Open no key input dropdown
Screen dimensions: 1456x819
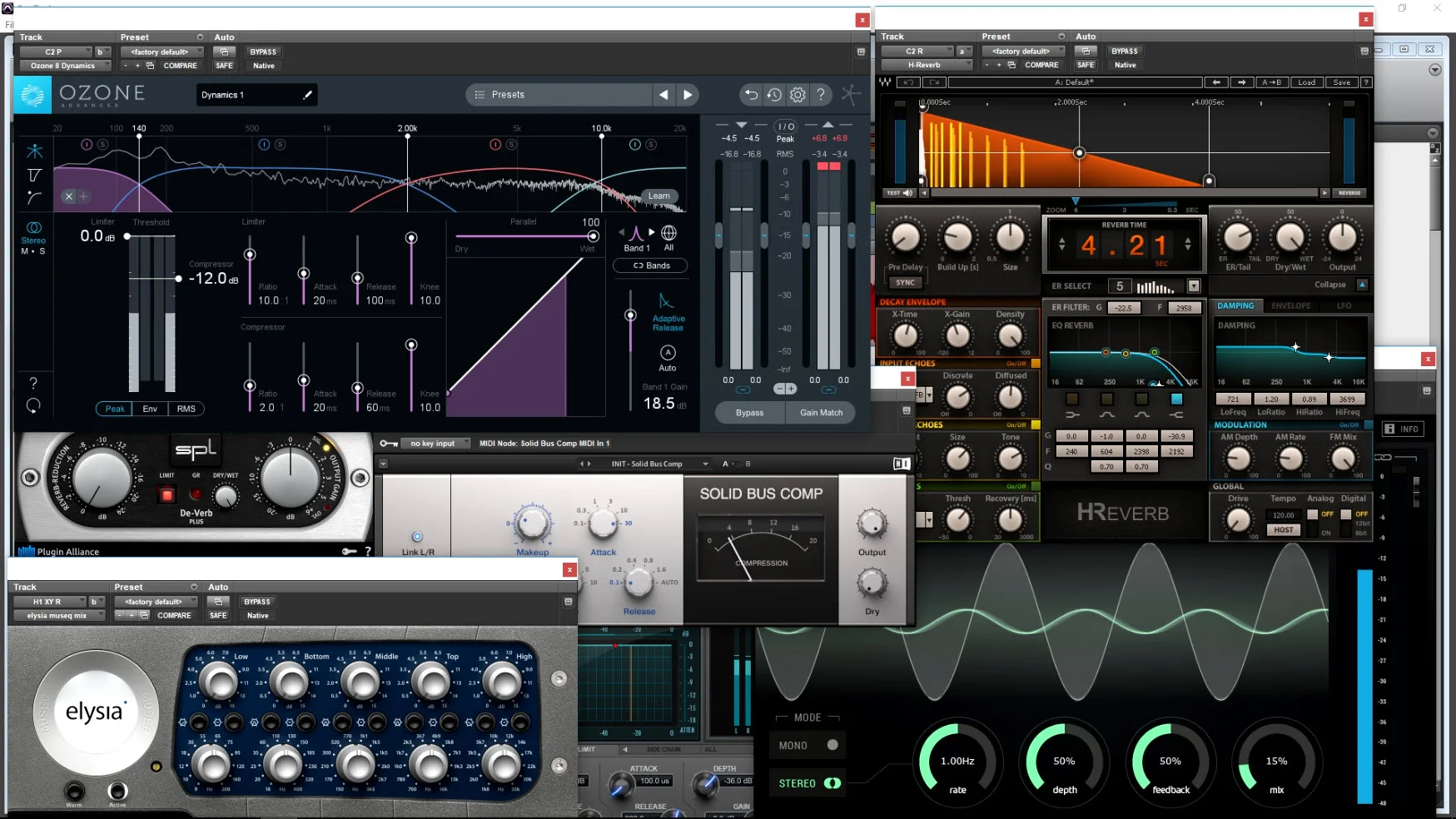click(437, 444)
